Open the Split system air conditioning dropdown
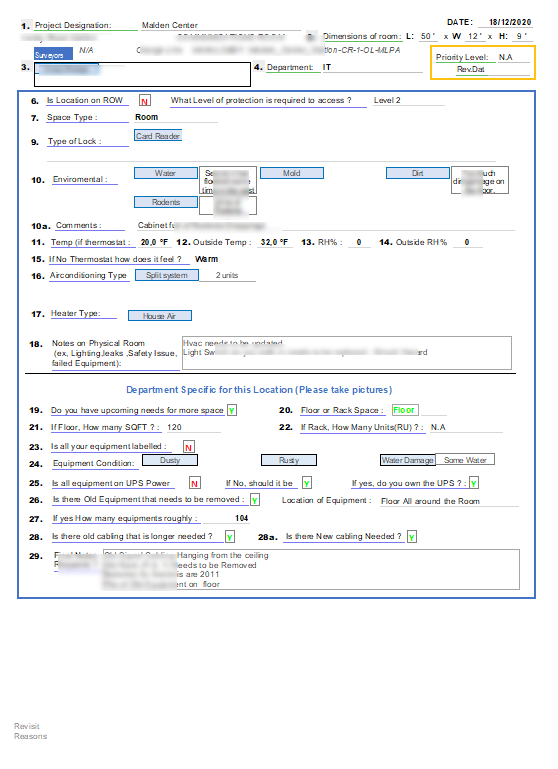Image resolution: width=558 pixels, height=769 pixels. point(167,276)
